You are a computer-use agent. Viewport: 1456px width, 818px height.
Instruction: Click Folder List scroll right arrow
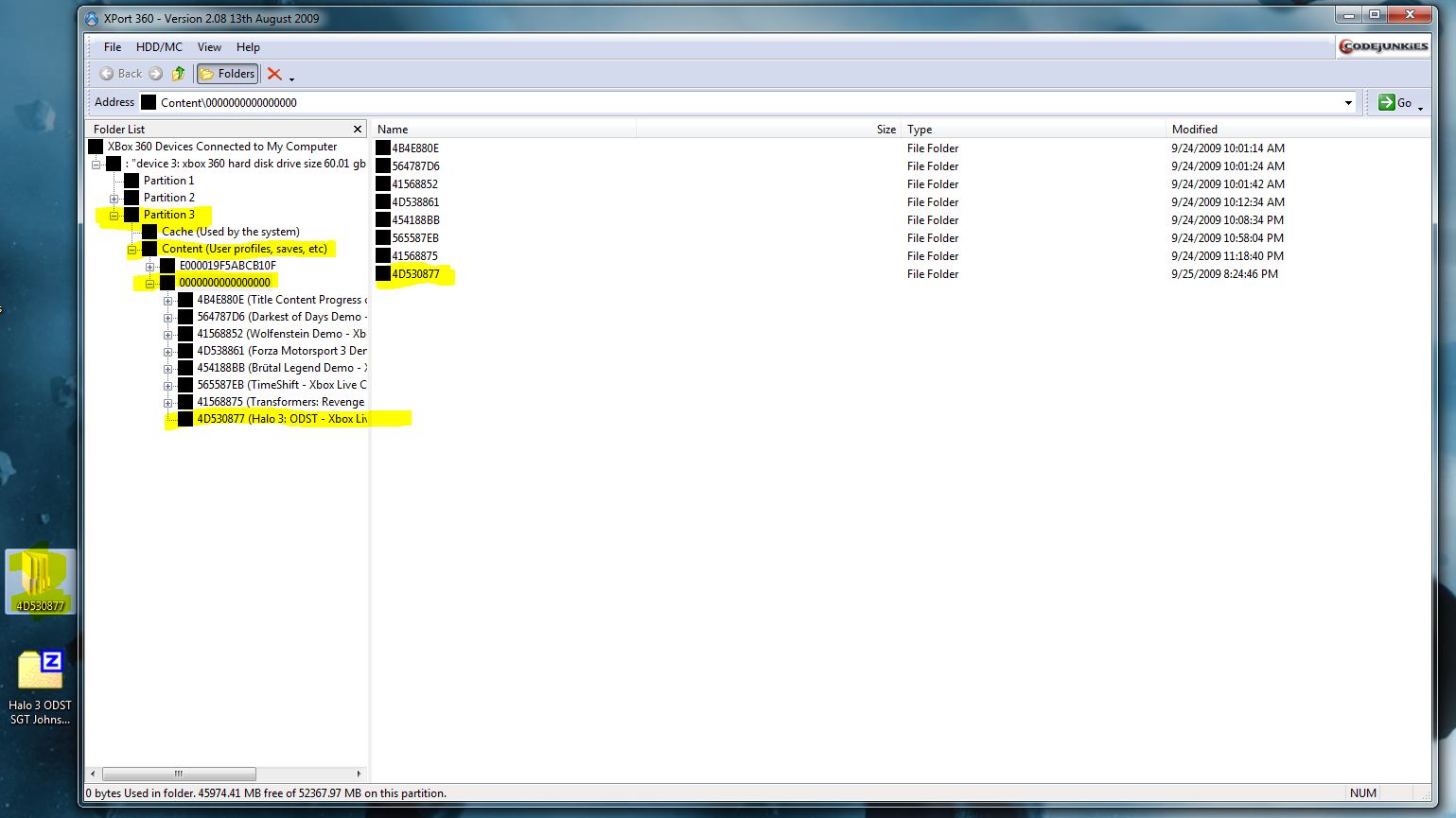[359, 774]
